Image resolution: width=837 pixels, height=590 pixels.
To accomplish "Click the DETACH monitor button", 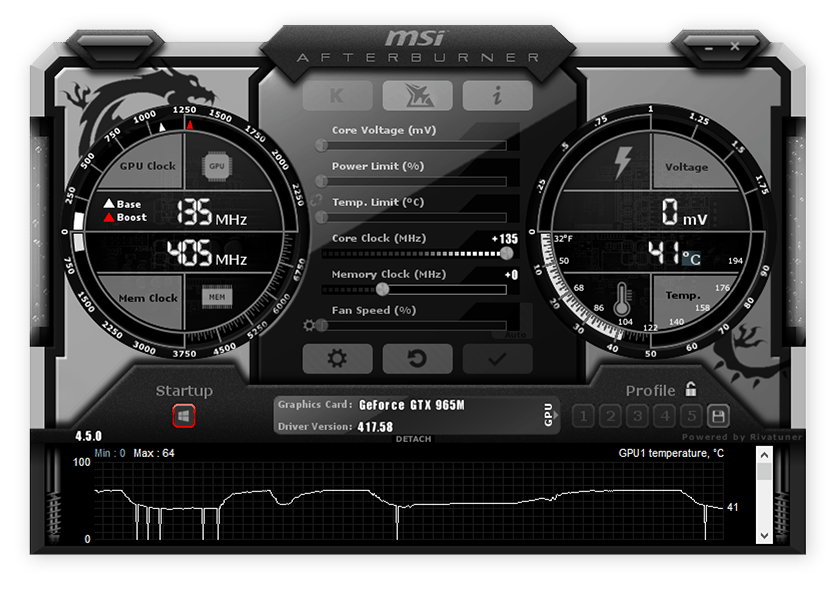I will point(414,439).
